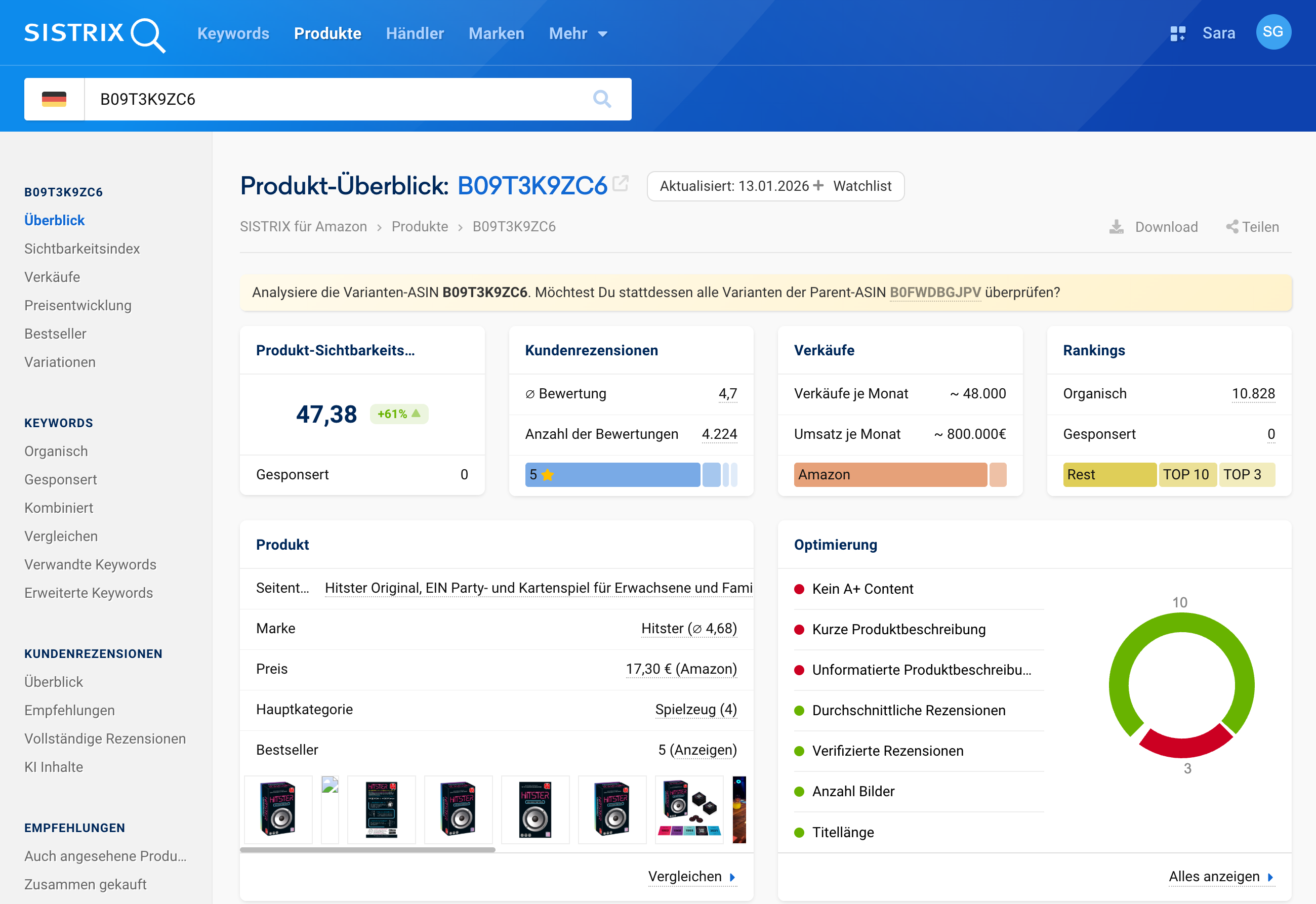Click Vergleichen arrow under product images
1316x904 pixels.
click(x=732, y=877)
